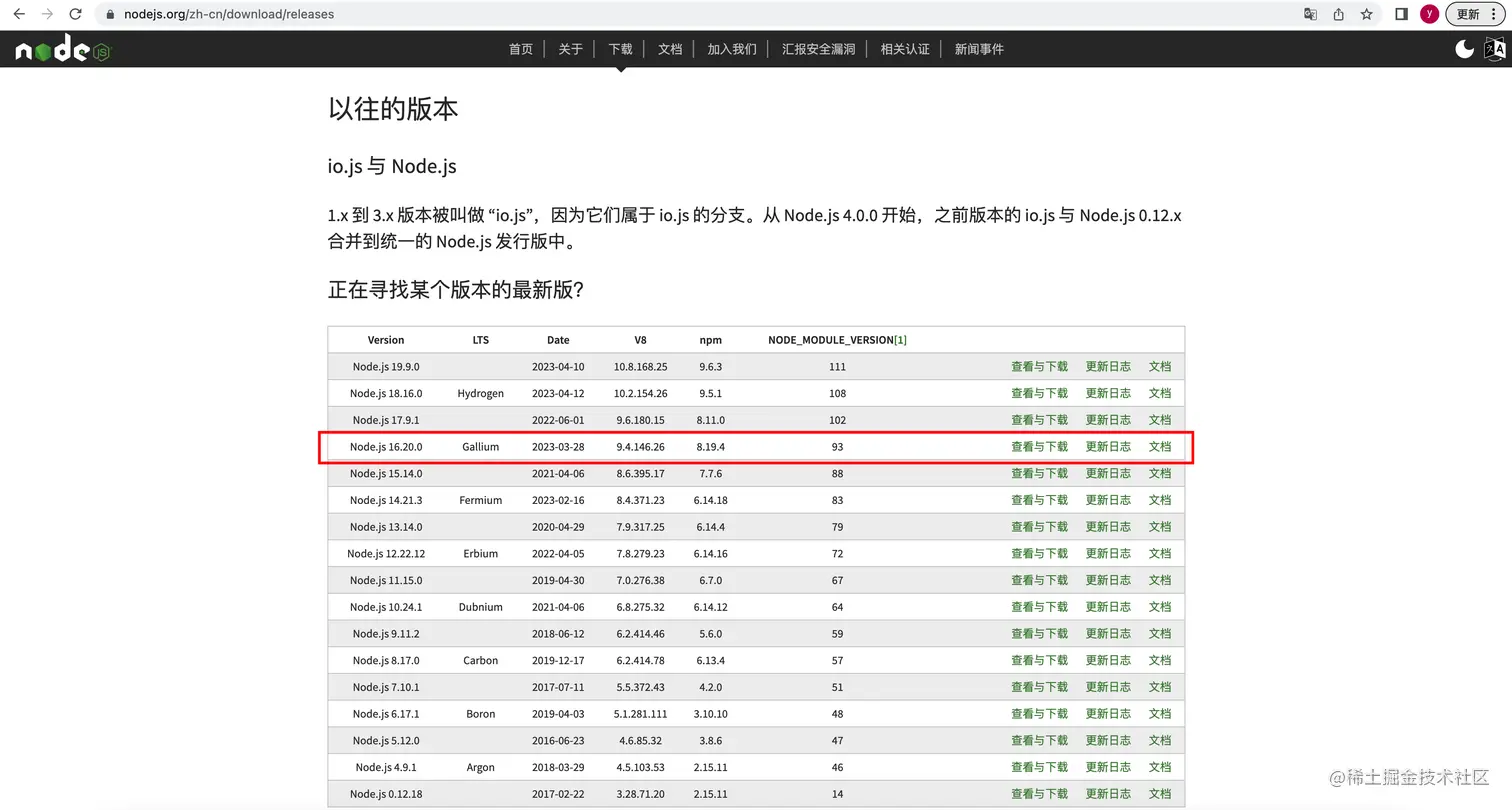Click 查看与下载 for Node.js 4.9.1
Image resolution: width=1512 pixels, height=810 pixels.
coord(1039,767)
